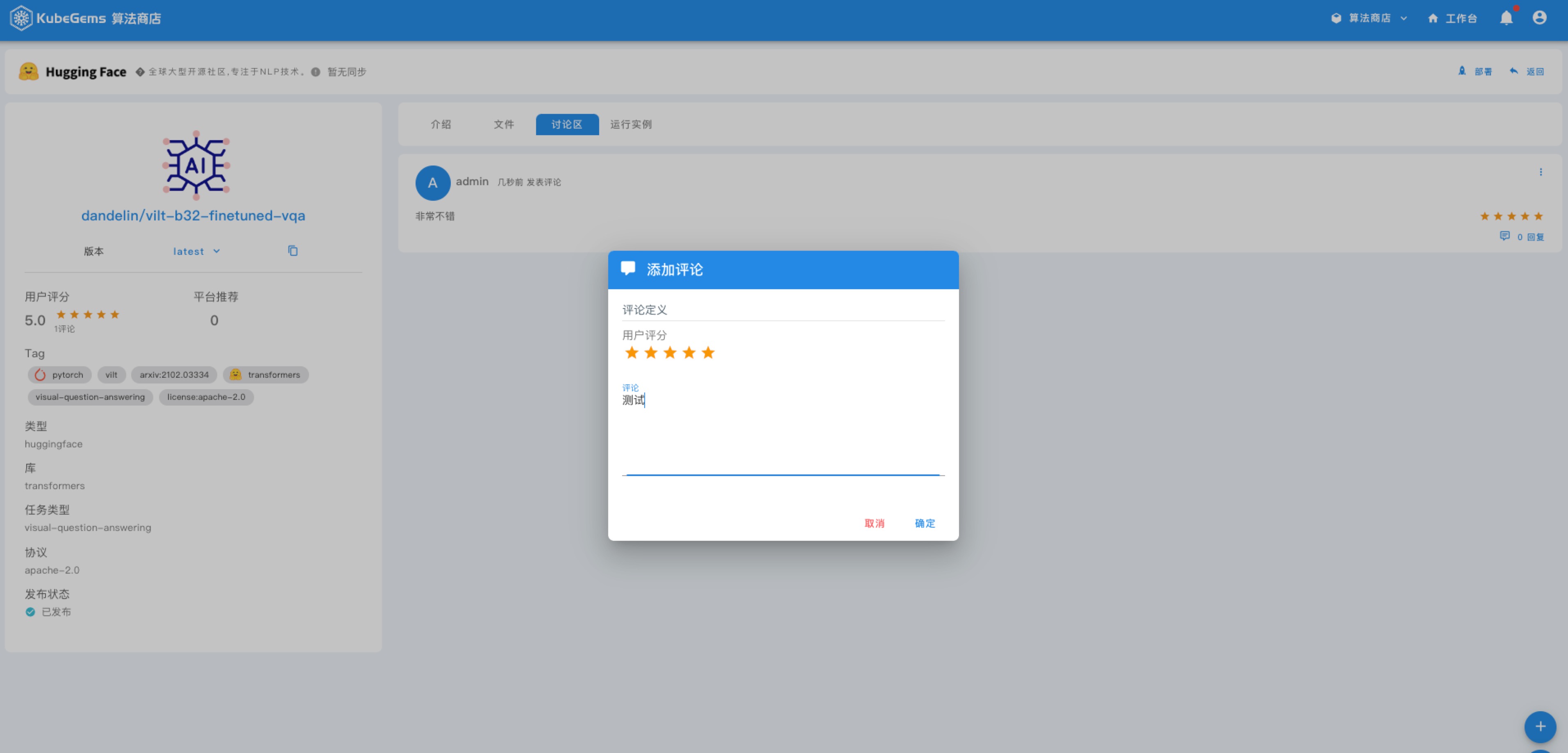Set rating to third star in dialog
The image size is (1568, 753).
pyautogui.click(x=670, y=353)
